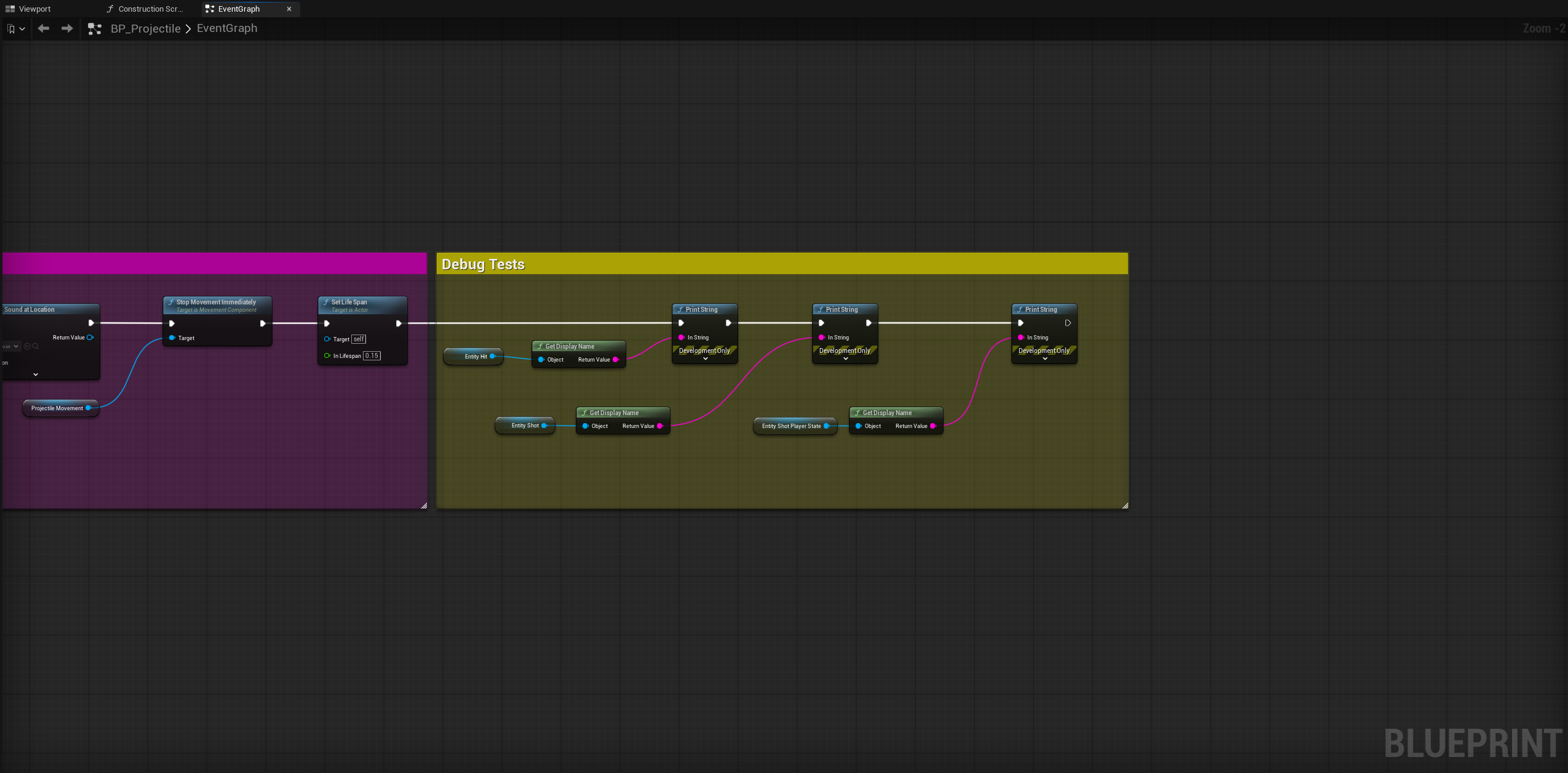Click the use-selected-asset arrow icon

pos(27,346)
